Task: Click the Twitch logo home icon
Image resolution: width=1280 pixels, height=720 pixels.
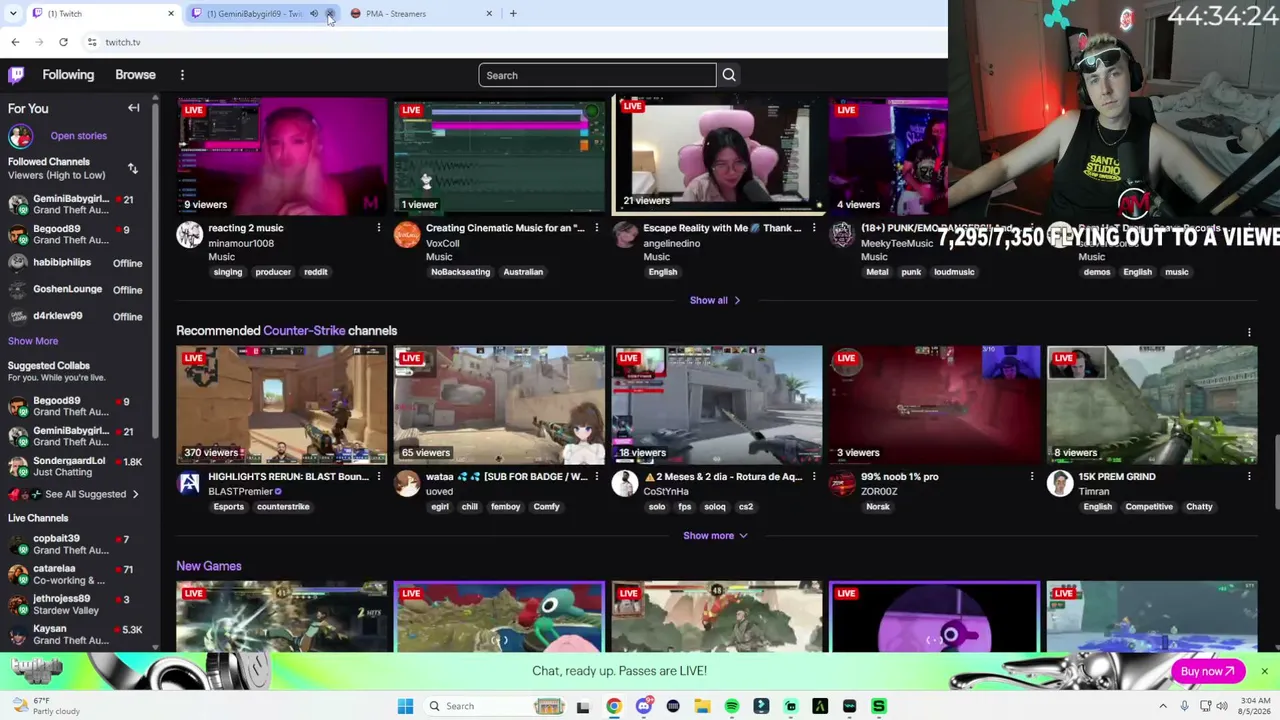Action: point(16,75)
